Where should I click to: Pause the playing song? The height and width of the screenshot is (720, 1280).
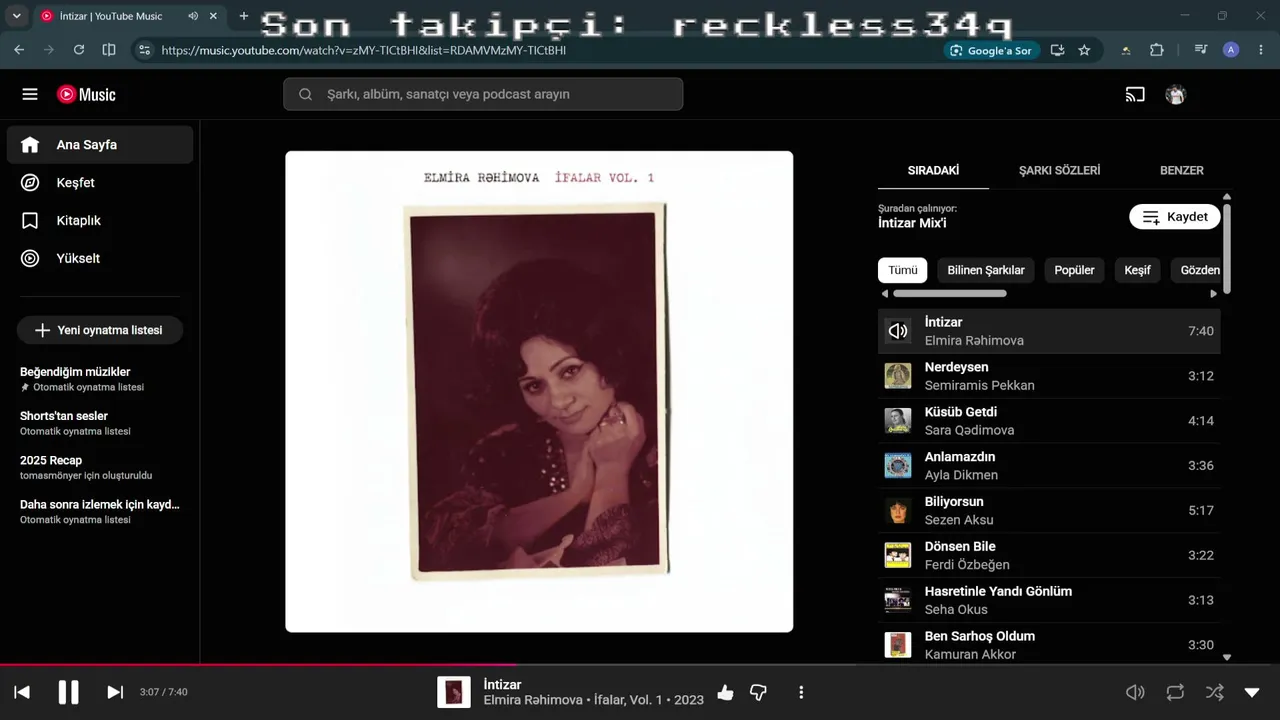68,692
